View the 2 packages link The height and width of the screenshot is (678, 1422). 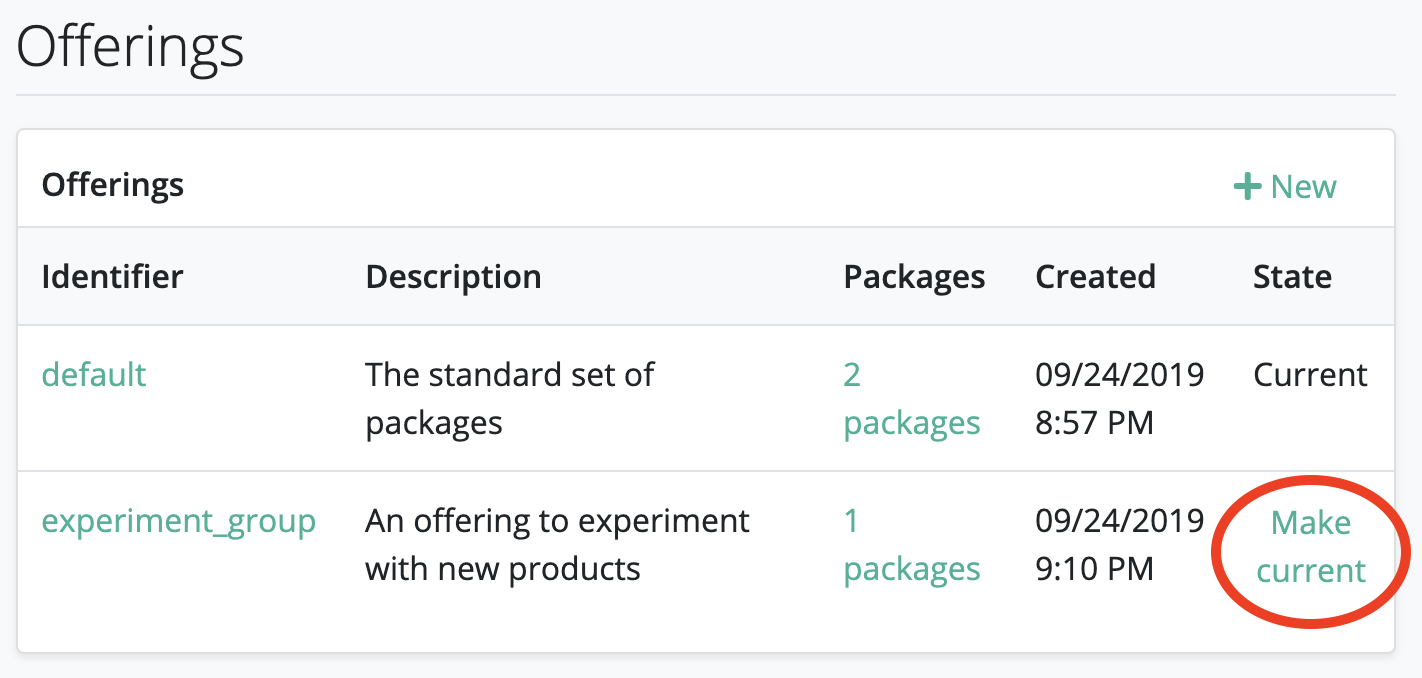click(912, 399)
